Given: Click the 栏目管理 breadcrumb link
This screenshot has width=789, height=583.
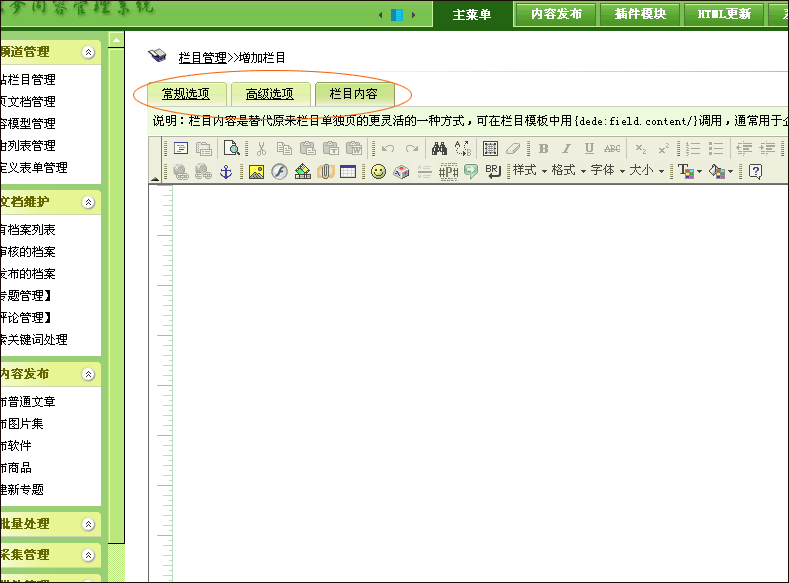Looking at the screenshot, I should coord(202,58).
